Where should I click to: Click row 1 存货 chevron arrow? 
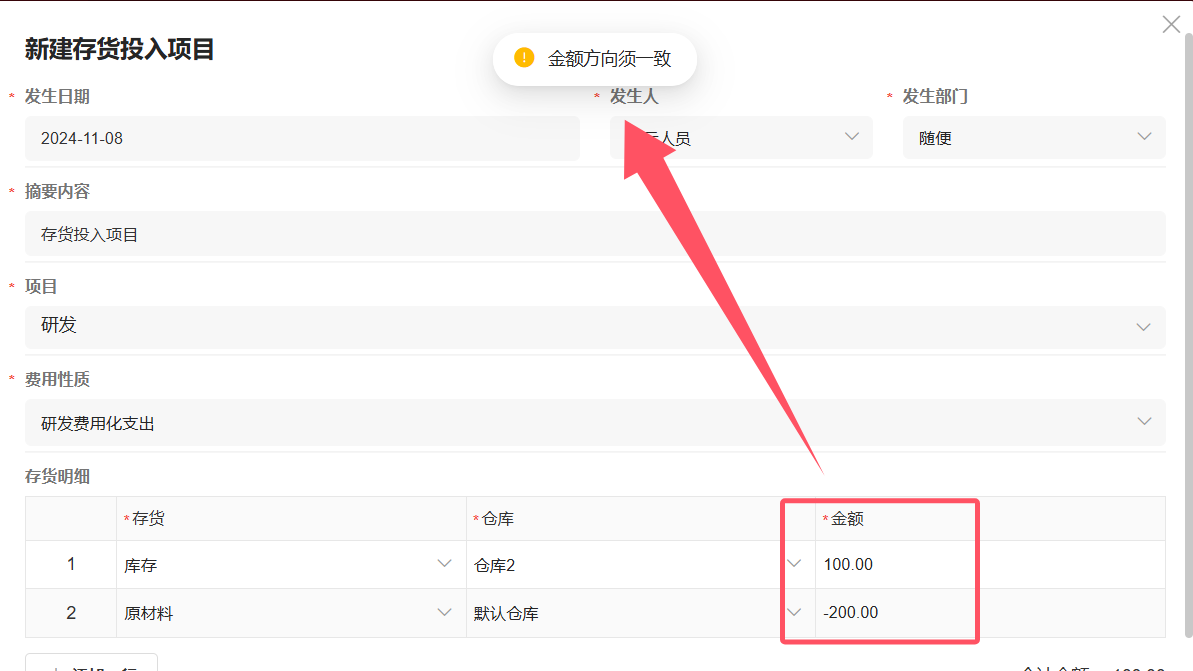click(445, 564)
